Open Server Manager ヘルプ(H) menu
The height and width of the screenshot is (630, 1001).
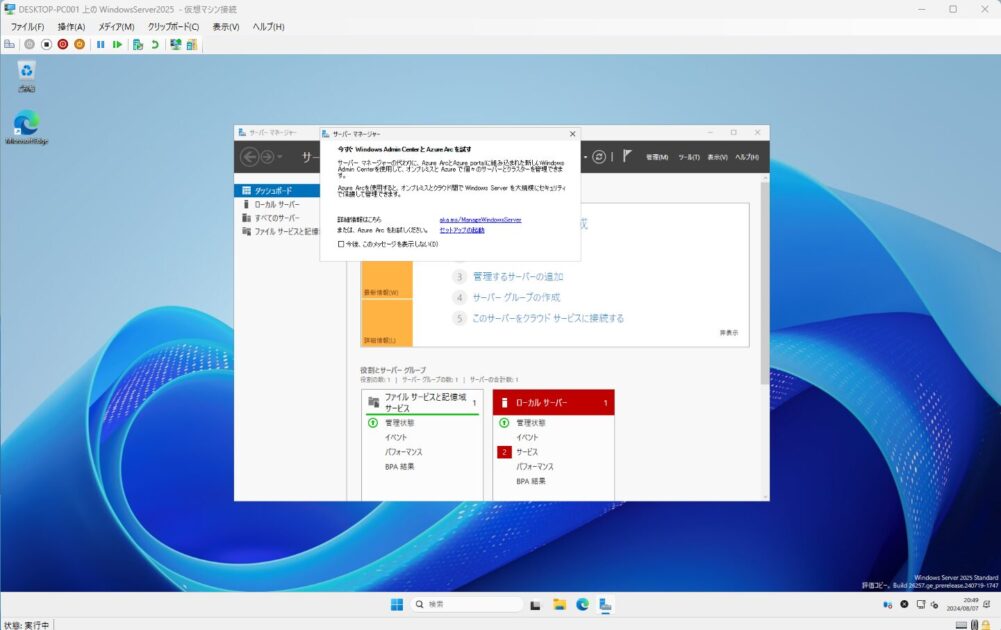747,157
